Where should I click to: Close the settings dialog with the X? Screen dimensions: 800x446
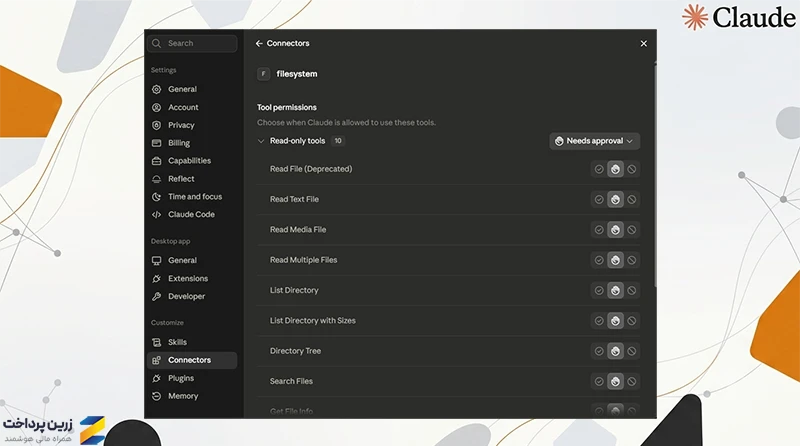click(643, 44)
